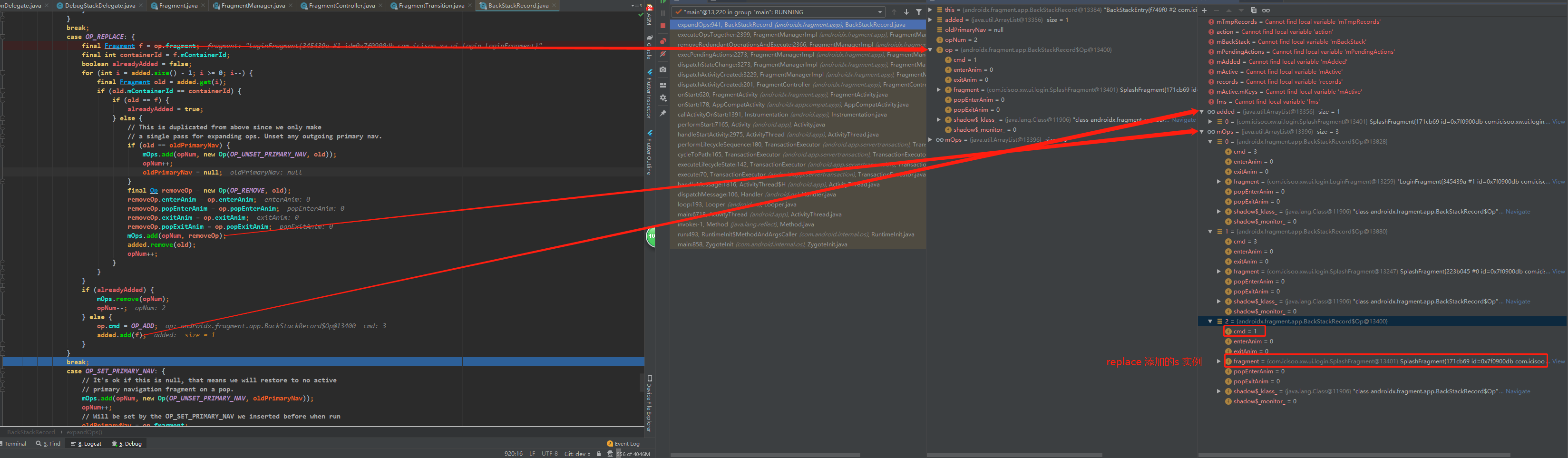1568x458 pixels.
Task: Collapse the case OP_REPLACE fold marker
Action: 3,37
